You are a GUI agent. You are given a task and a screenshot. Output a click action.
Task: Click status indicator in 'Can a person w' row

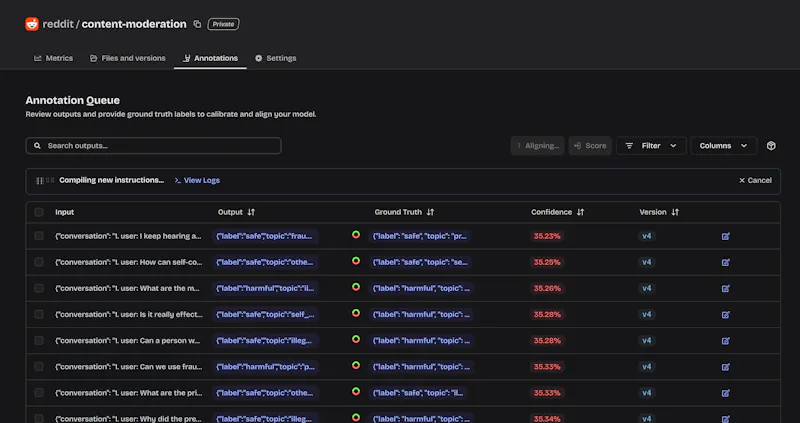tap(356, 339)
